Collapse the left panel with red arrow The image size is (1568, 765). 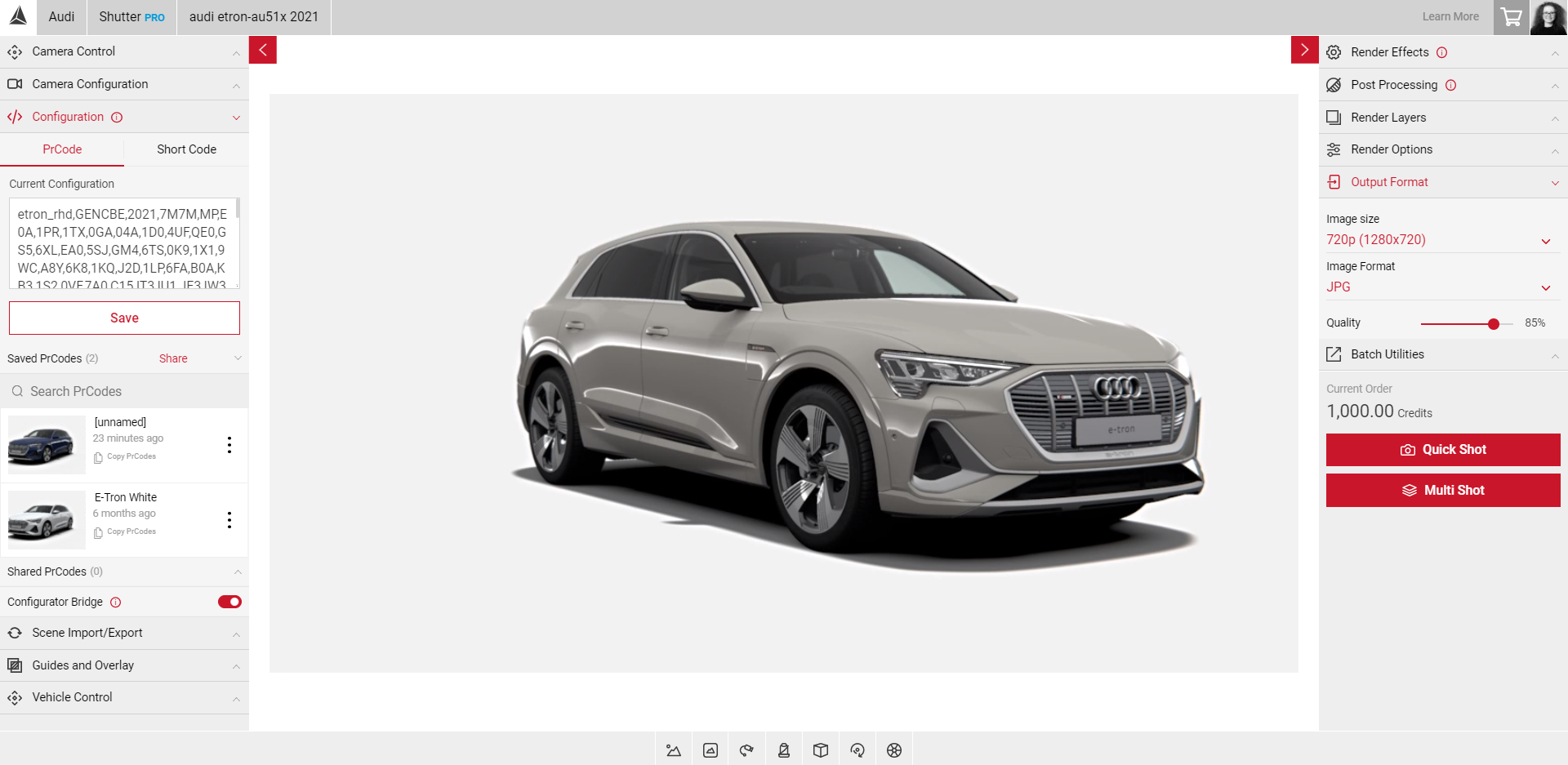[x=263, y=50]
